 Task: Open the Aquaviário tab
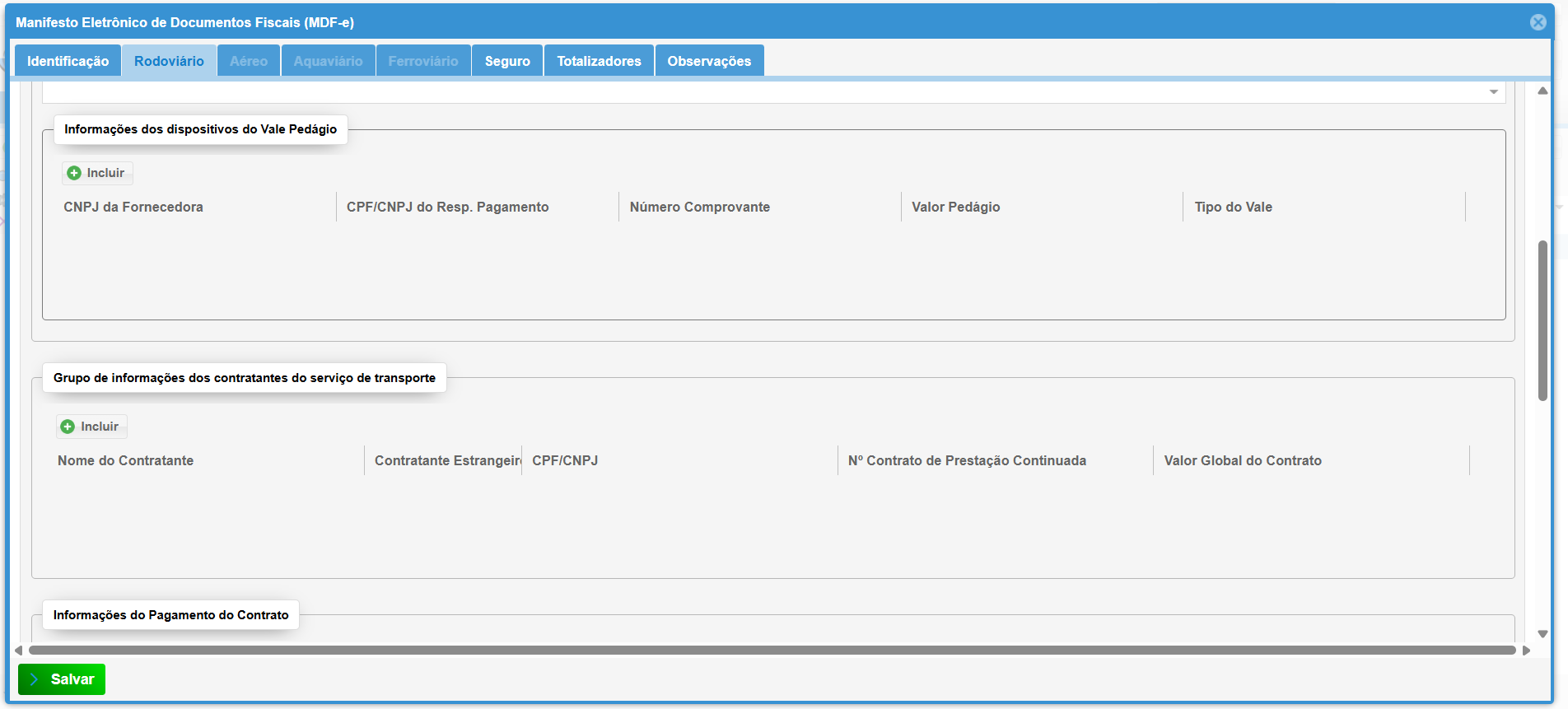328,61
